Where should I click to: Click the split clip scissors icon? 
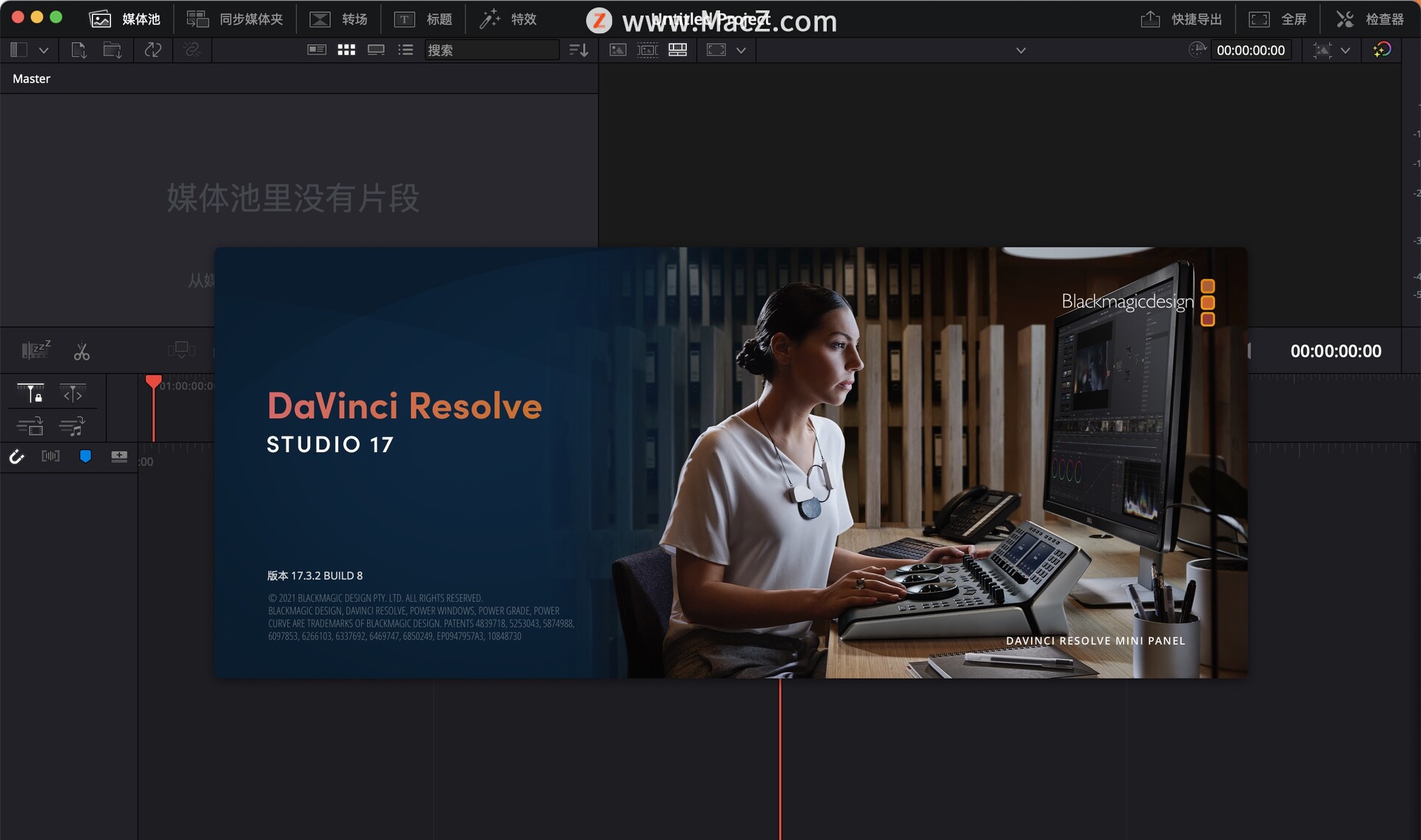[81, 351]
